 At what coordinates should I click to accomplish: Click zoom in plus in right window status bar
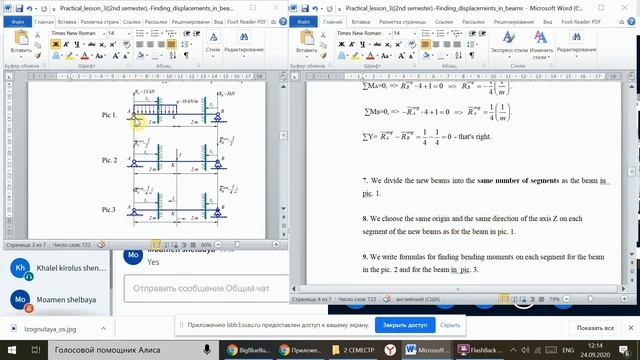[x=624, y=299]
